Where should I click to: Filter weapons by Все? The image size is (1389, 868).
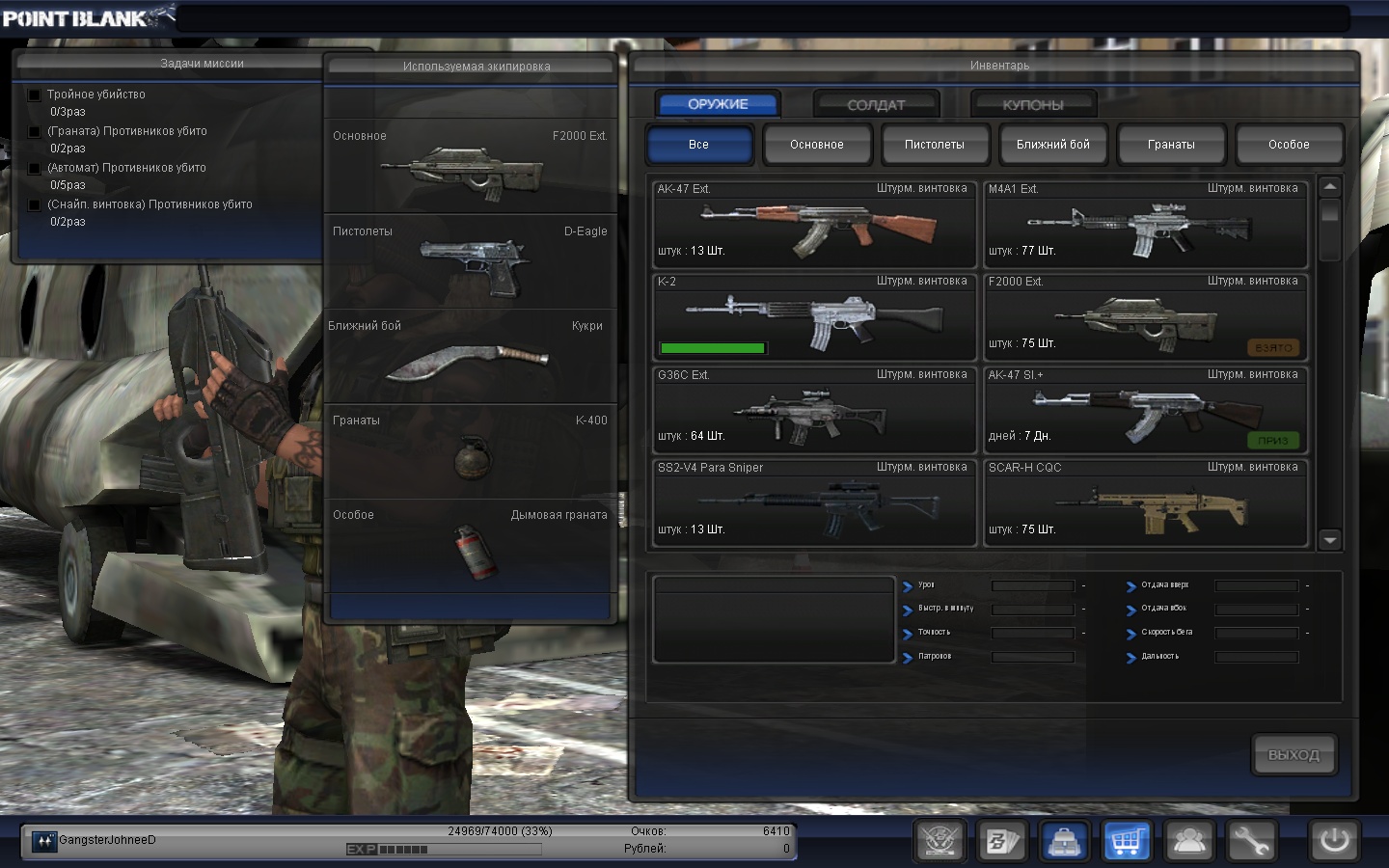[699, 145]
